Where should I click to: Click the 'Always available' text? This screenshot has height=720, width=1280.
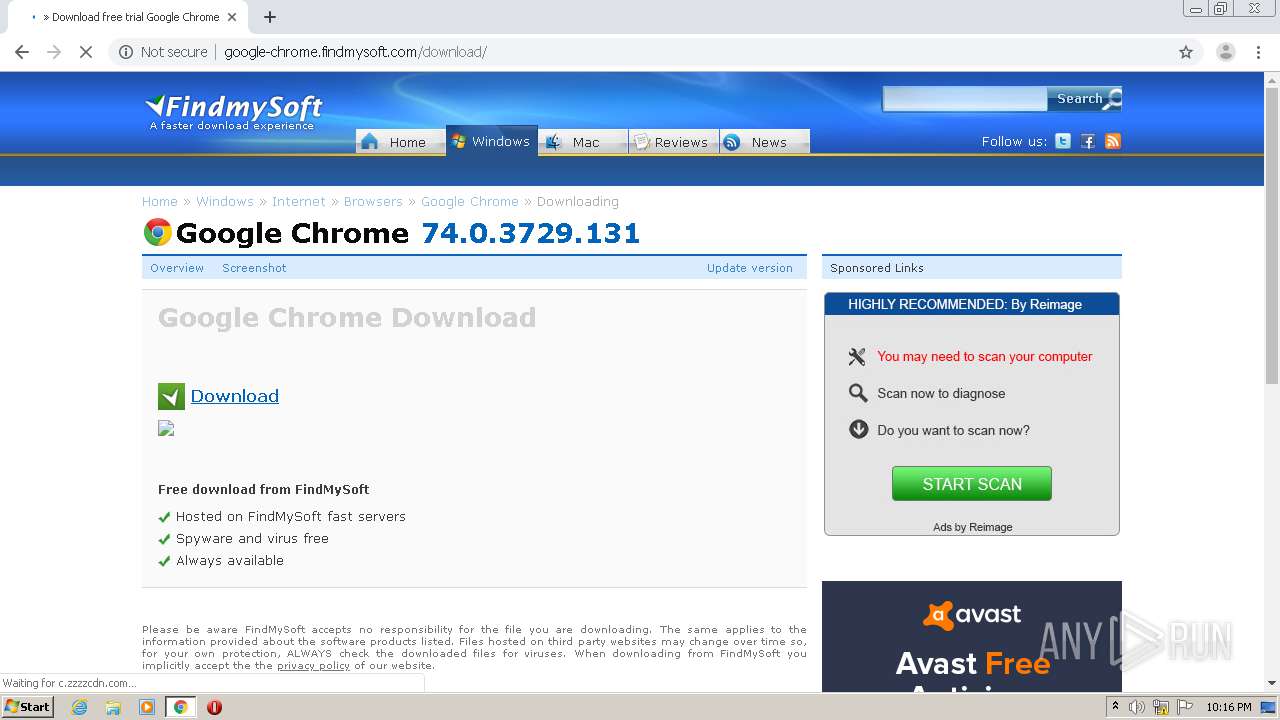pos(230,560)
